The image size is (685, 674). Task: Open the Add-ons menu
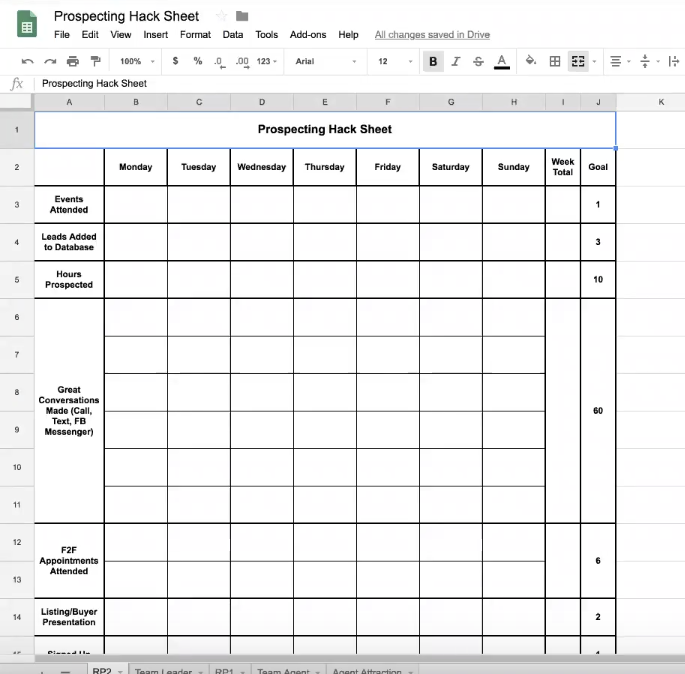pyautogui.click(x=308, y=35)
